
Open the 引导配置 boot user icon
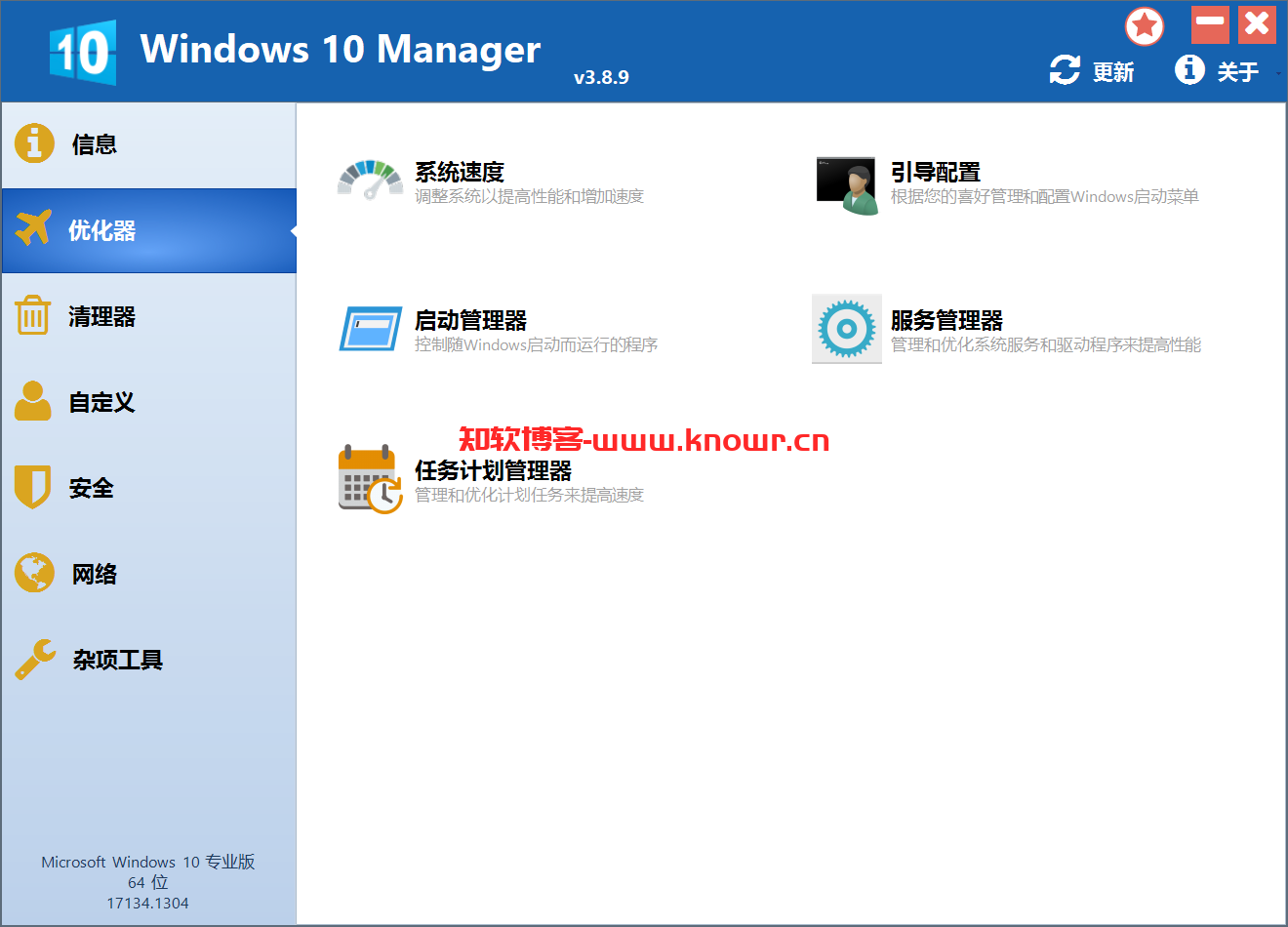[846, 185]
